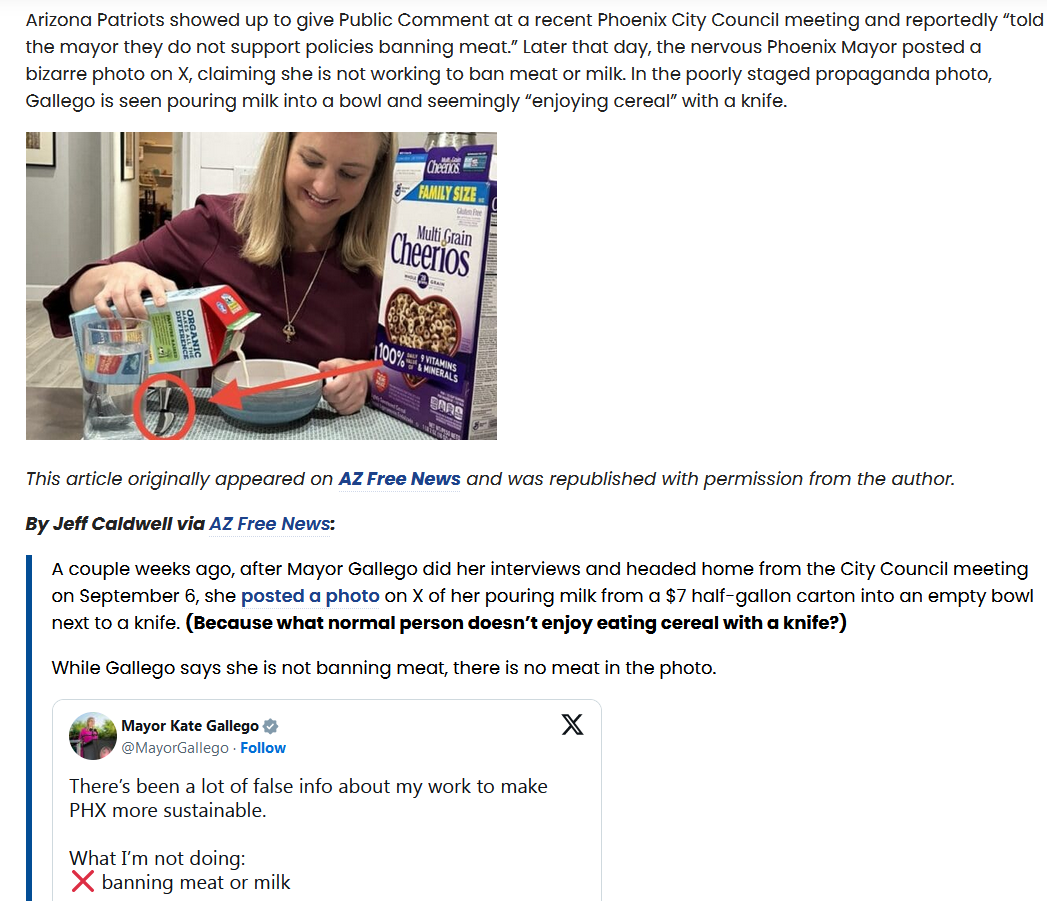Click the verified badge beside Mayor Kate Gallego

click(270, 726)
